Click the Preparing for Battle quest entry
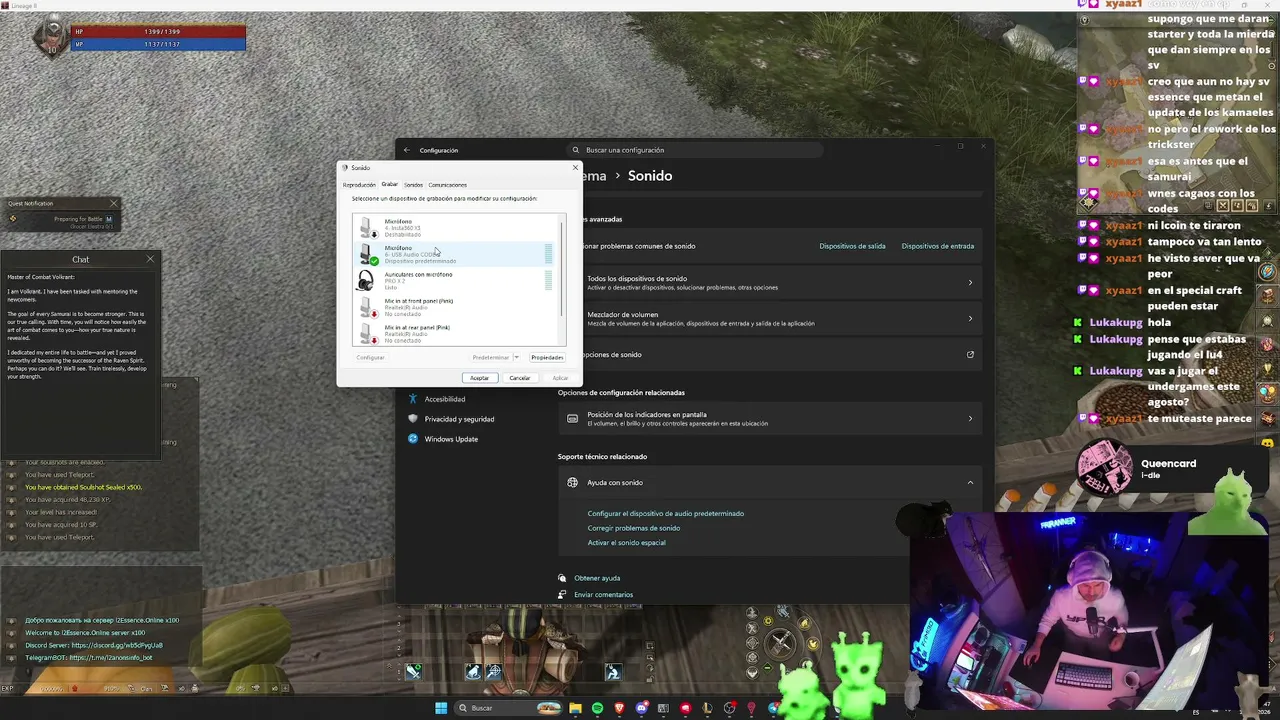 click(x=79, y=219)
